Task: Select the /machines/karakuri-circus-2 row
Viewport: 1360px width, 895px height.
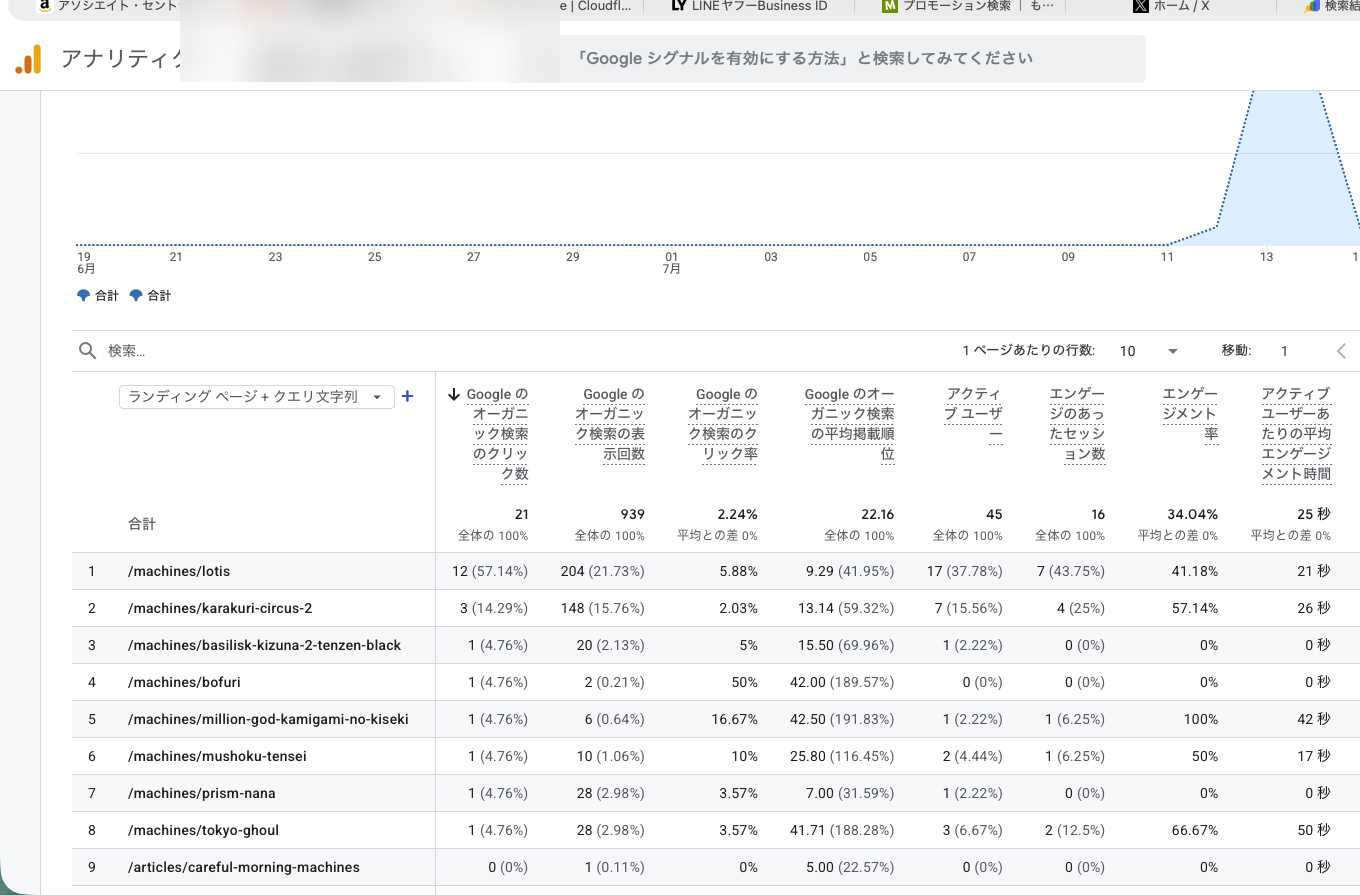Action: coord(716,608)
